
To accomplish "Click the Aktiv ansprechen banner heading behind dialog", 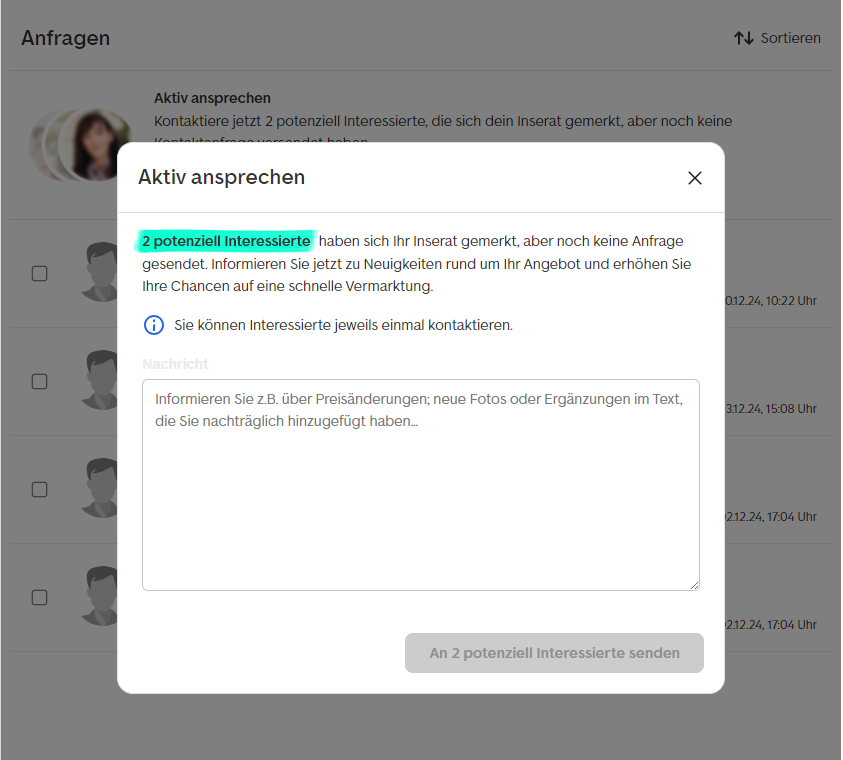I will click(x=212, y=98).
